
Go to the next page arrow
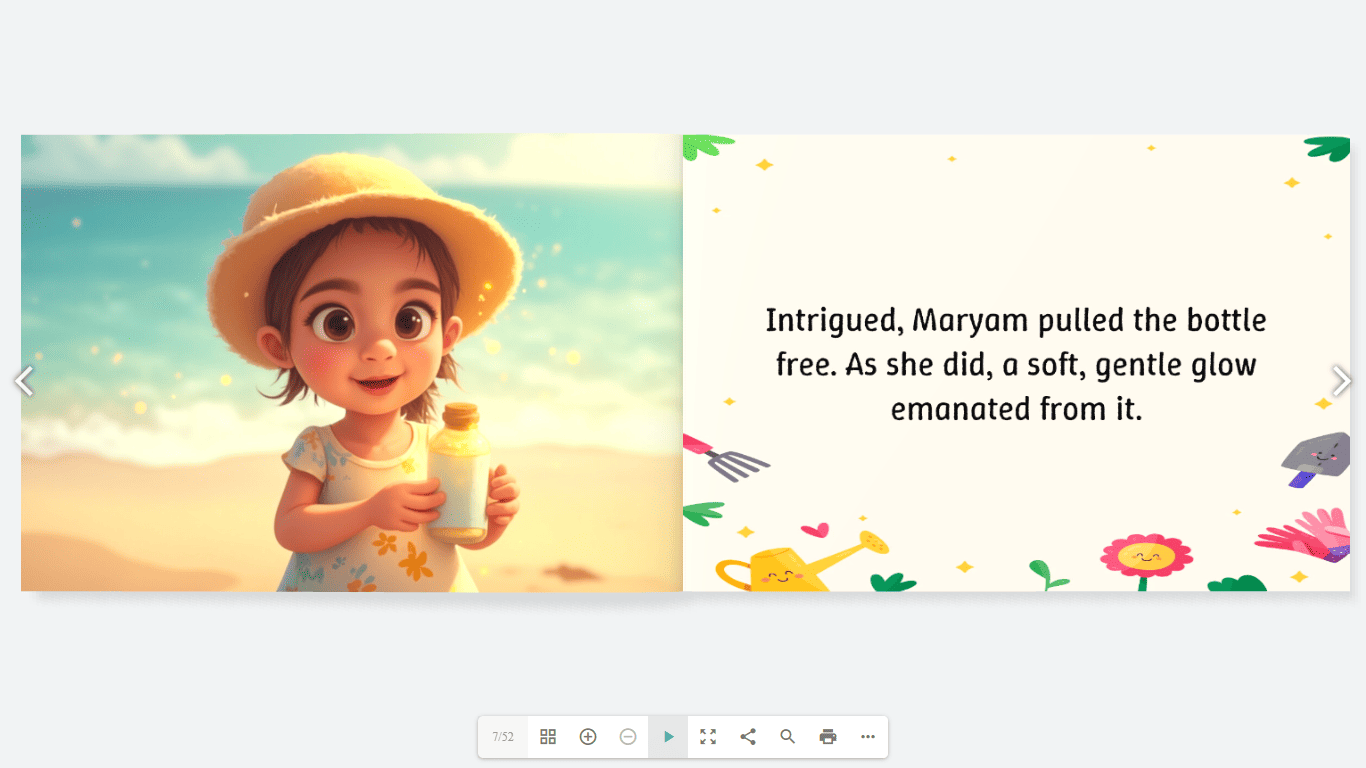pyautogui.click(x=1342, y=381)
